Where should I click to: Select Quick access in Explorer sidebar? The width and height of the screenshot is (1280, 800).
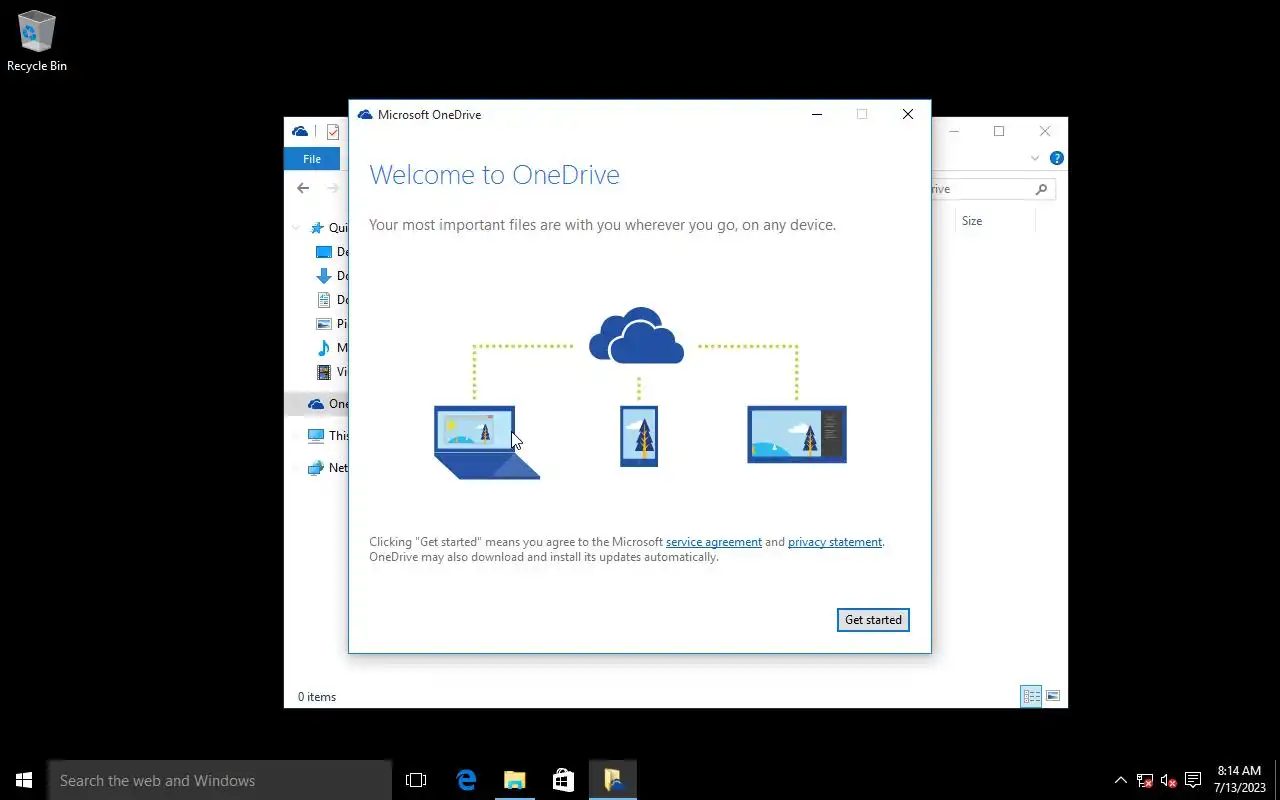pyautogui.click(x=329, y=228)
